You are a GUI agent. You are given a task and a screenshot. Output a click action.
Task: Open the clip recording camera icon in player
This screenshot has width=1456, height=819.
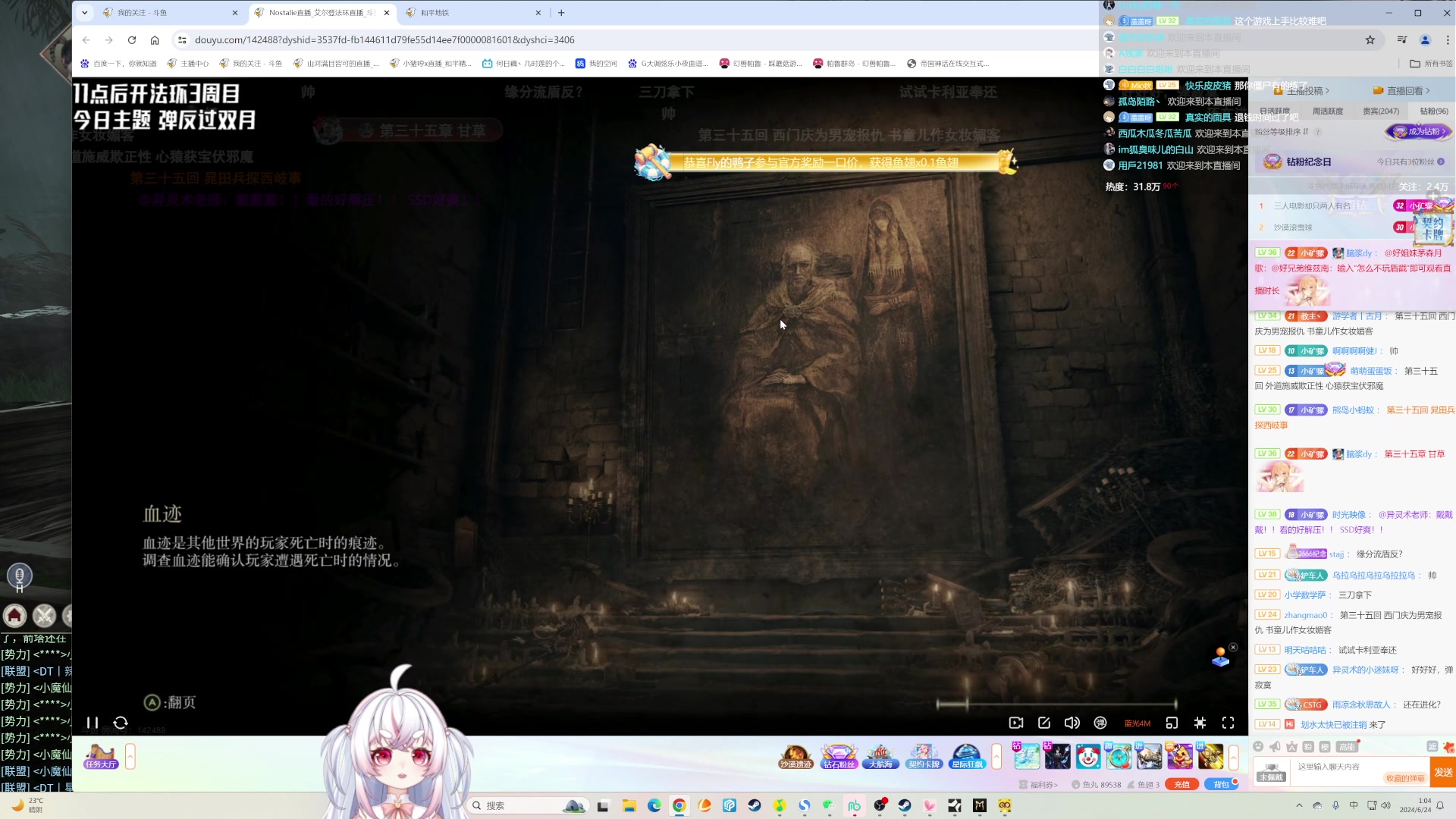click(x=1016, y=723)
